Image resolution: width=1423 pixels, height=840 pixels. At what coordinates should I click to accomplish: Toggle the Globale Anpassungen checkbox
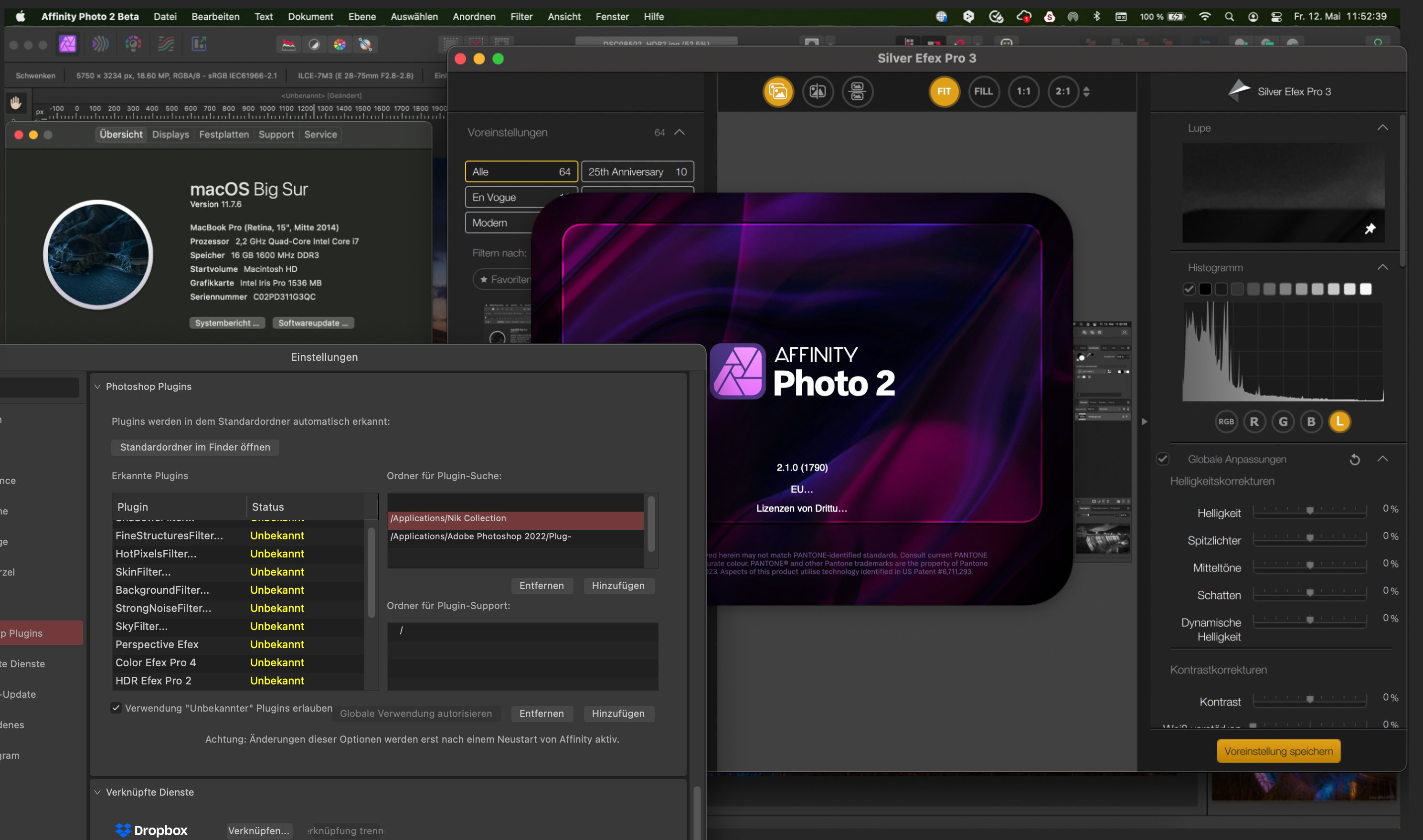(x=1163, y=459)
